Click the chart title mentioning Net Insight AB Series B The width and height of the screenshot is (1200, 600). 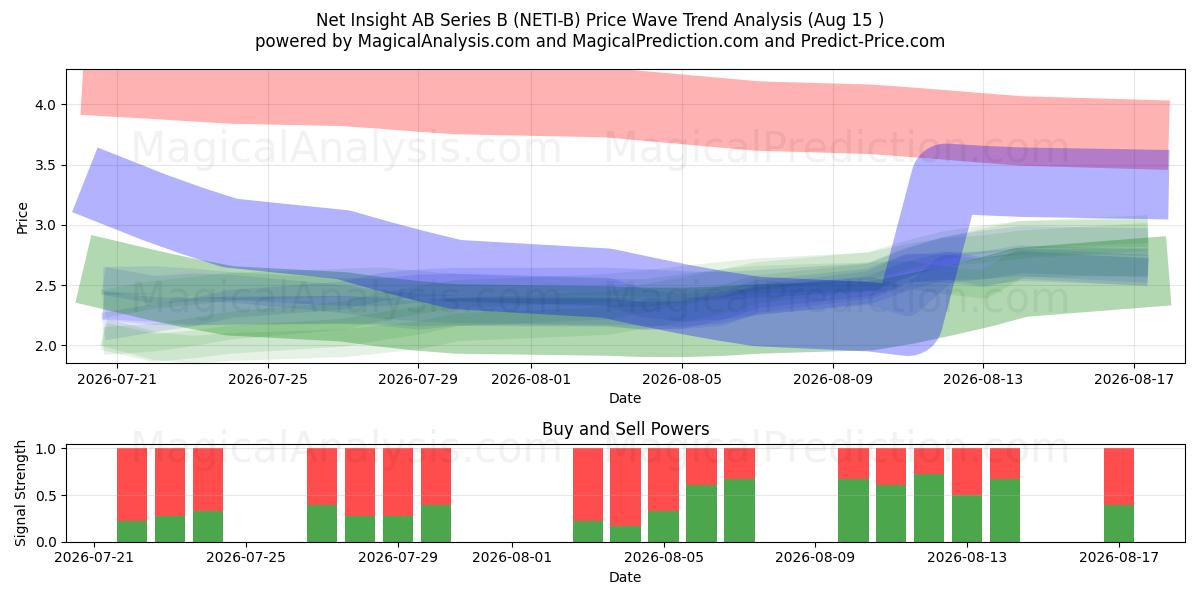(x=600, y=19)
